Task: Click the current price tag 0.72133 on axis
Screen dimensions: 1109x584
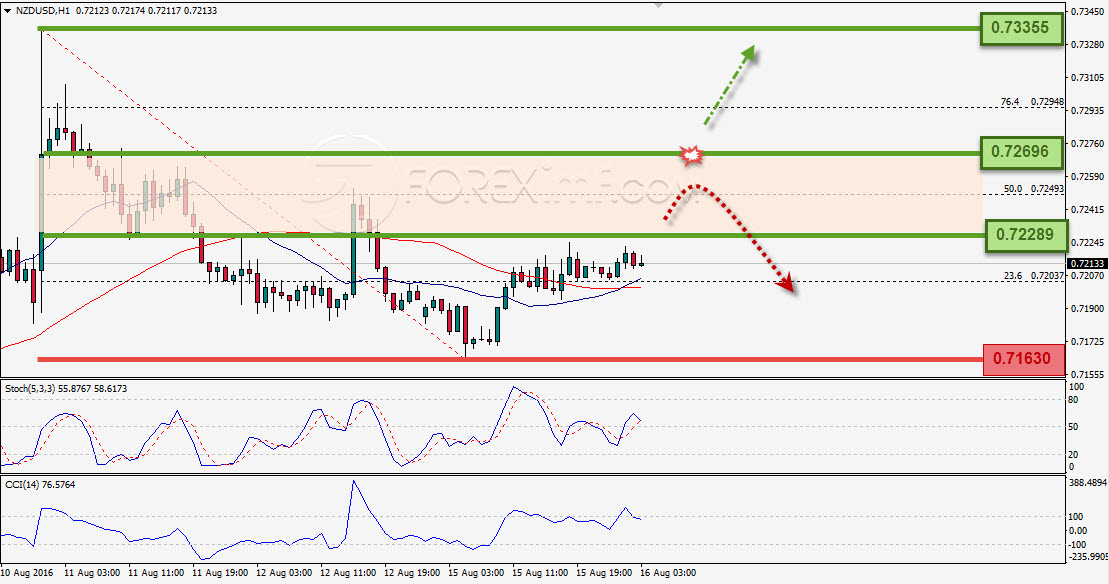Action: tap(1088, 264)
